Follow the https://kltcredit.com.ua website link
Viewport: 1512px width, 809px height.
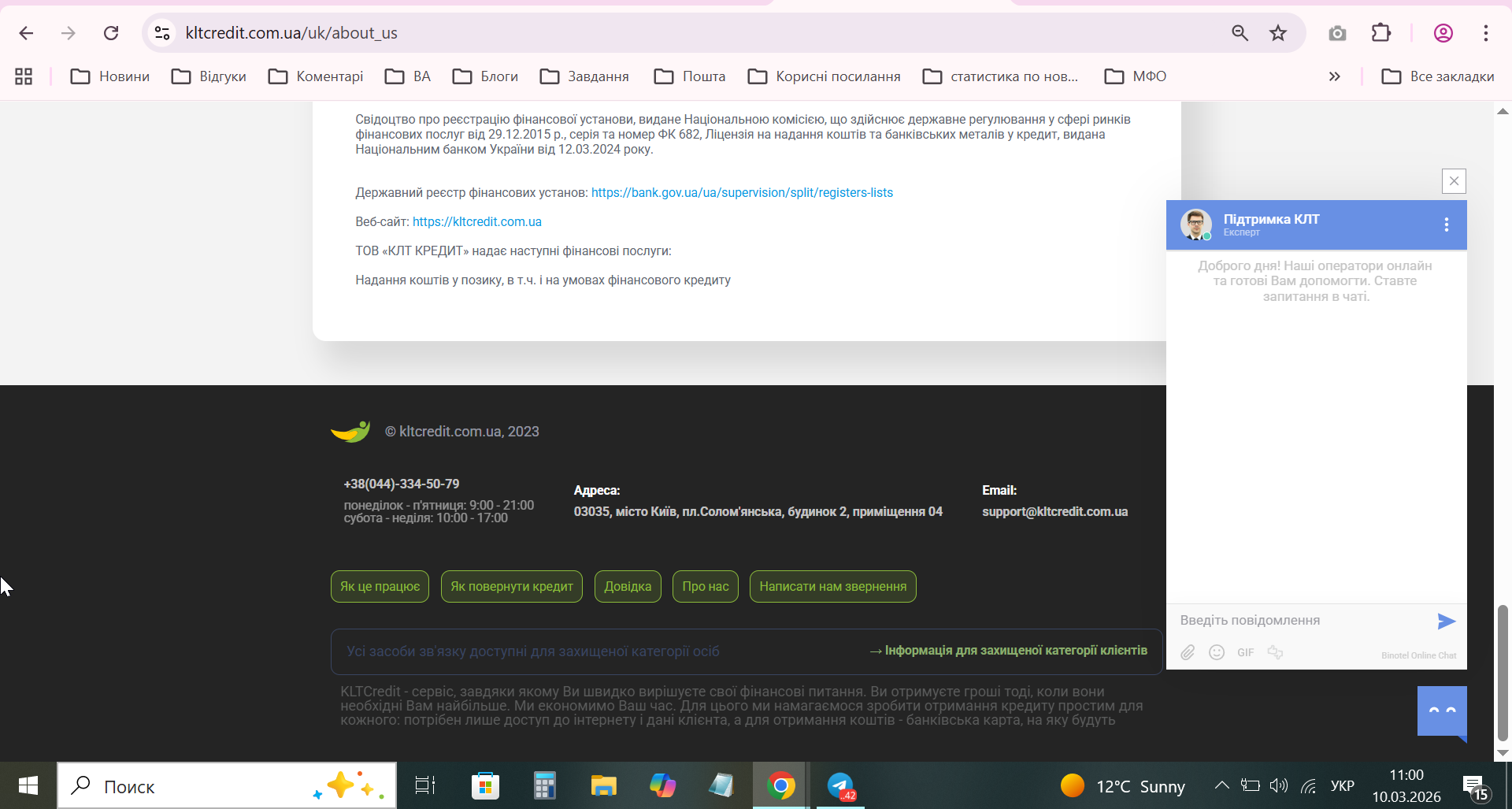click(x=477, y=222)
